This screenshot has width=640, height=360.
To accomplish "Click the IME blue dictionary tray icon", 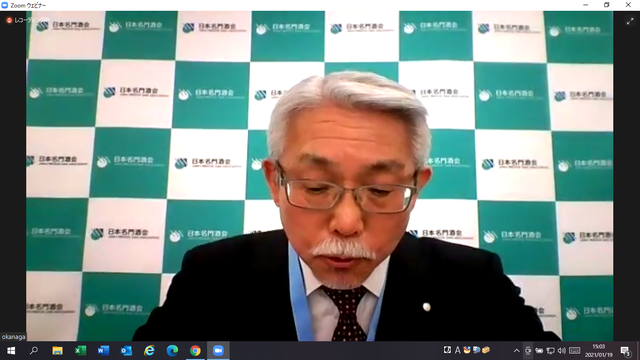I will click(x=476, y=350).
